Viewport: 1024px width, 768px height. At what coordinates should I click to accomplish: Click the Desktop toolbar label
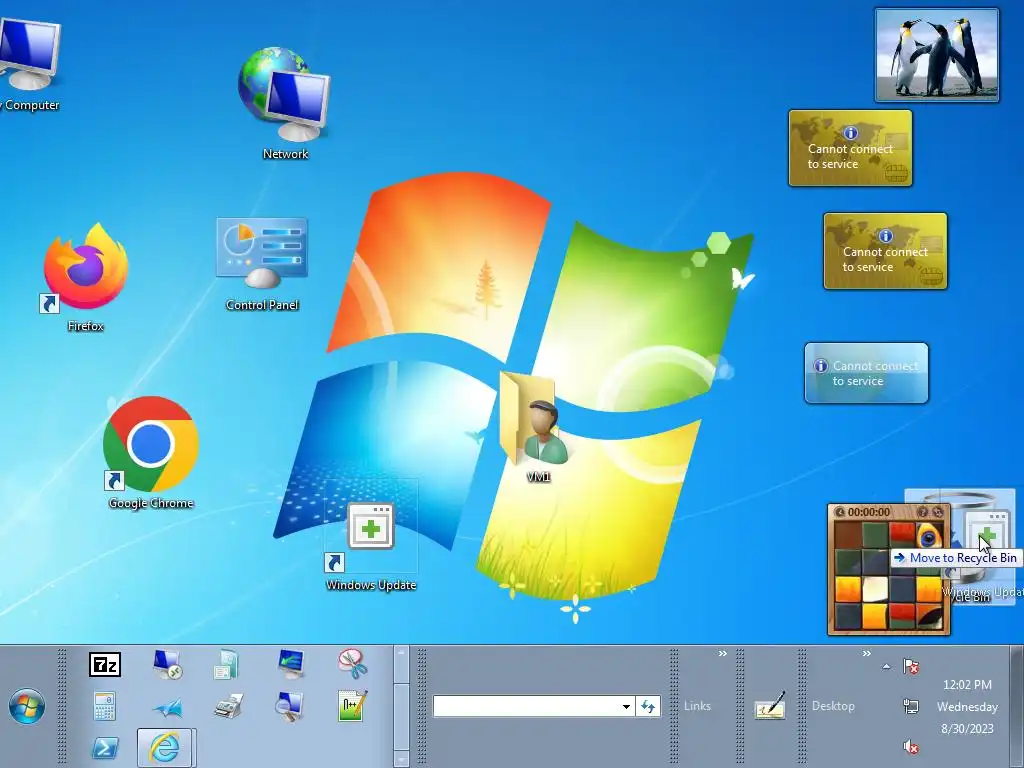[833, 706]
